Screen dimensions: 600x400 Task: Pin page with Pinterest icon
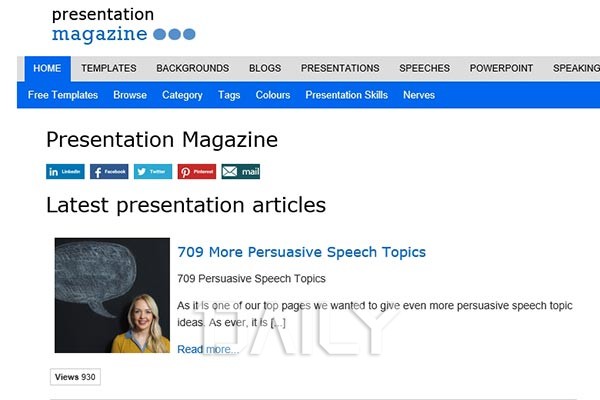point(197,172)
